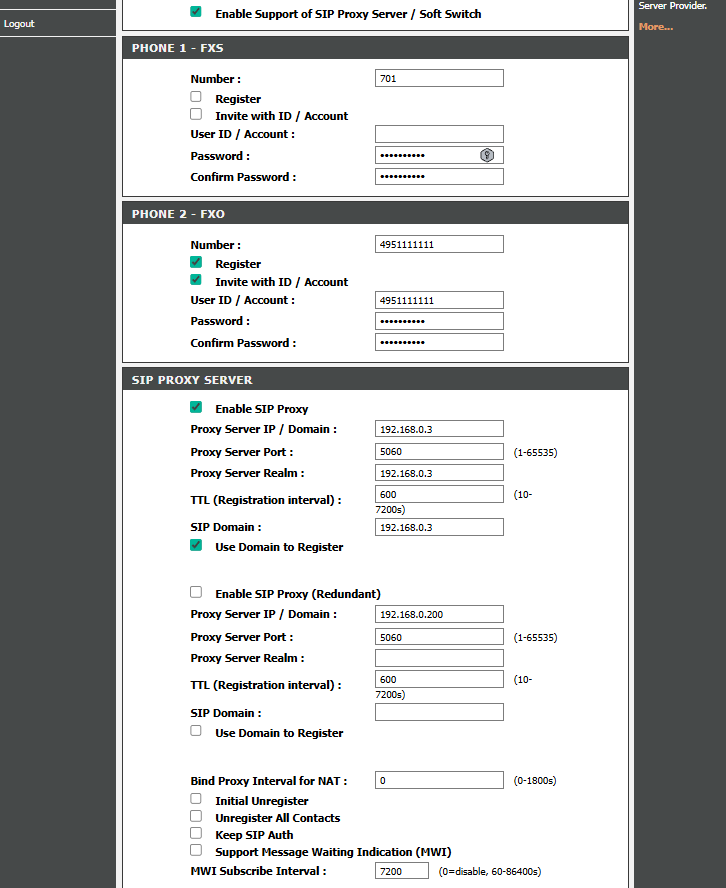Click Proxy Server IP field containing 192.168.0.200

point(439,614)
